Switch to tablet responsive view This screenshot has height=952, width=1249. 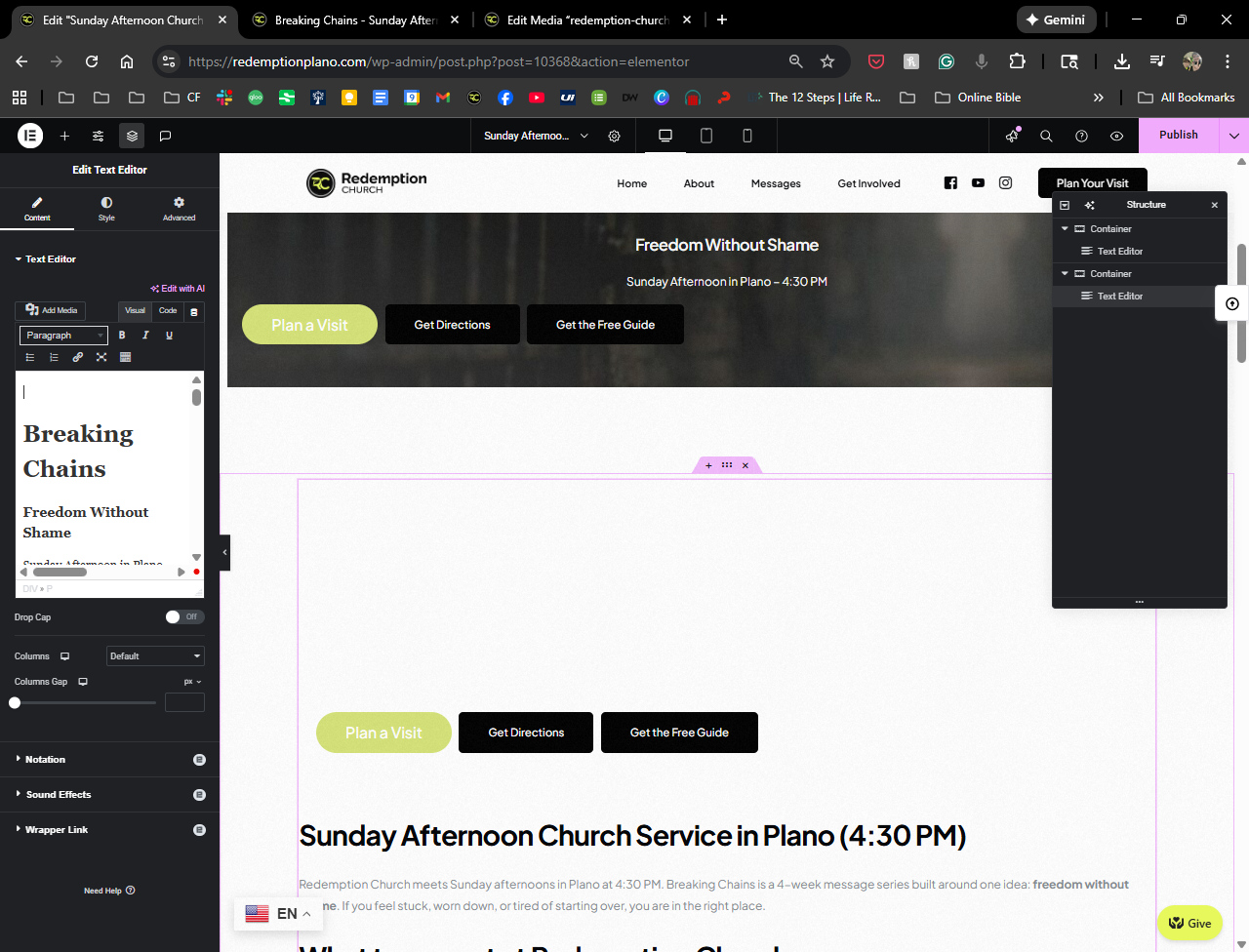coord(706,136)
